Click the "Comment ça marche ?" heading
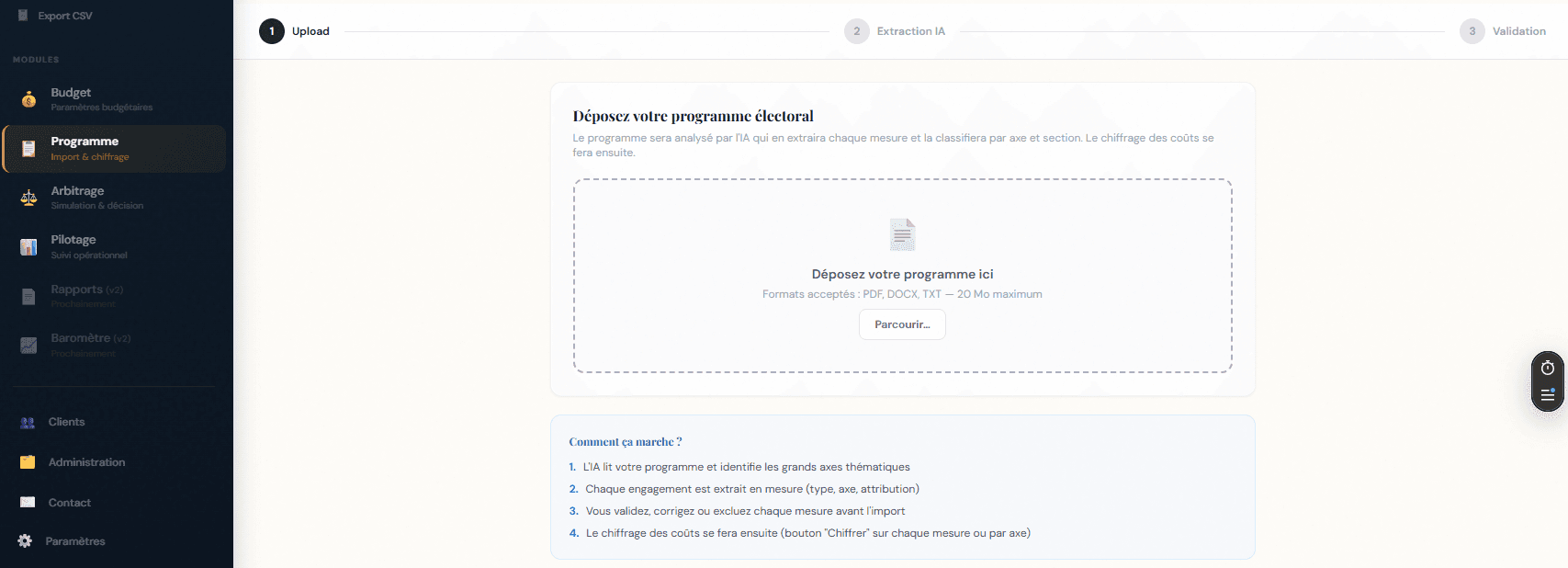The width and height of the screenshot is (1568, 568). pos(626,442)
